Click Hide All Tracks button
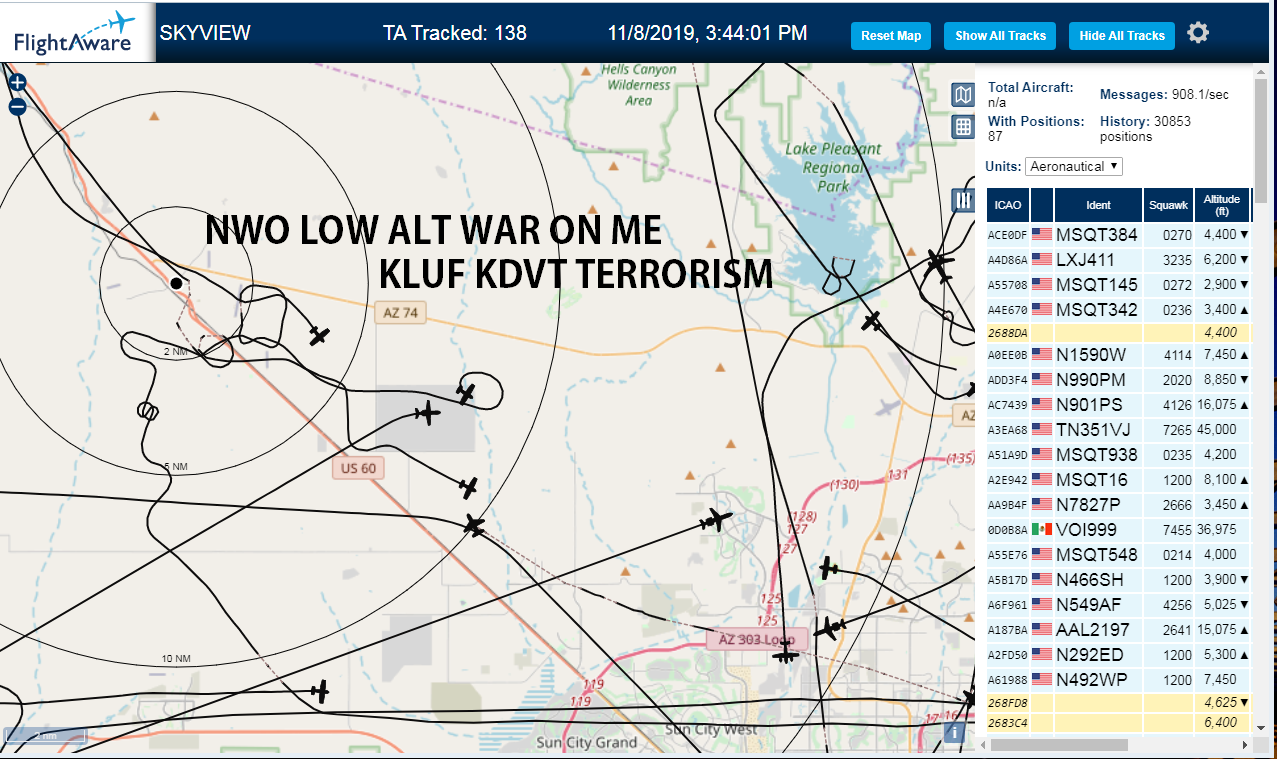 point(1122,36)
